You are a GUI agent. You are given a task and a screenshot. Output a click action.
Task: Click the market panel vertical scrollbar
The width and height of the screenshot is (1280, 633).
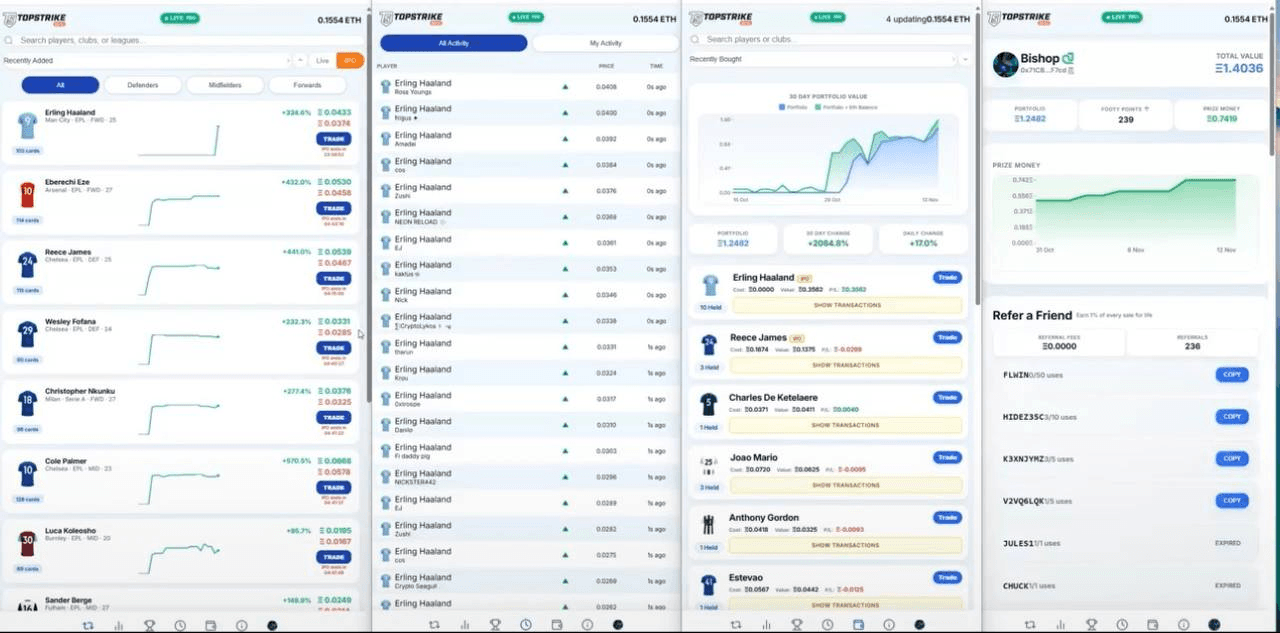(x=369, y=210)
